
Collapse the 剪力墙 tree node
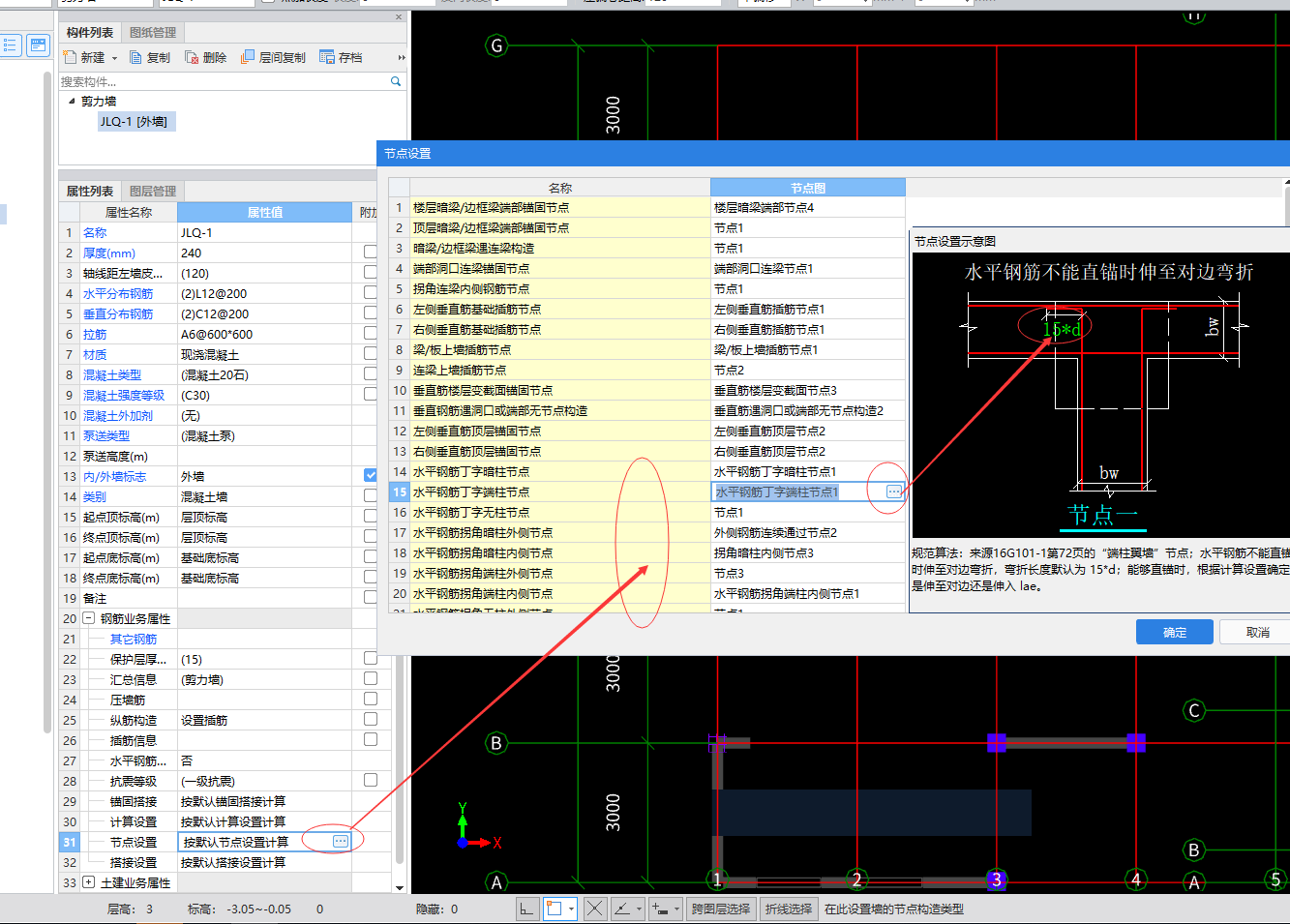72,101
